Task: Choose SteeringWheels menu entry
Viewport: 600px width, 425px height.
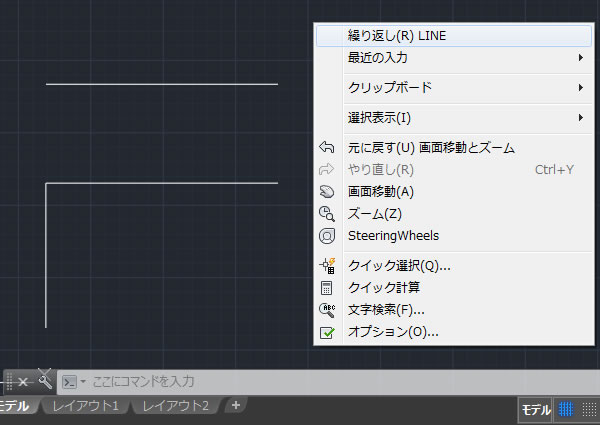Action: 454,236
